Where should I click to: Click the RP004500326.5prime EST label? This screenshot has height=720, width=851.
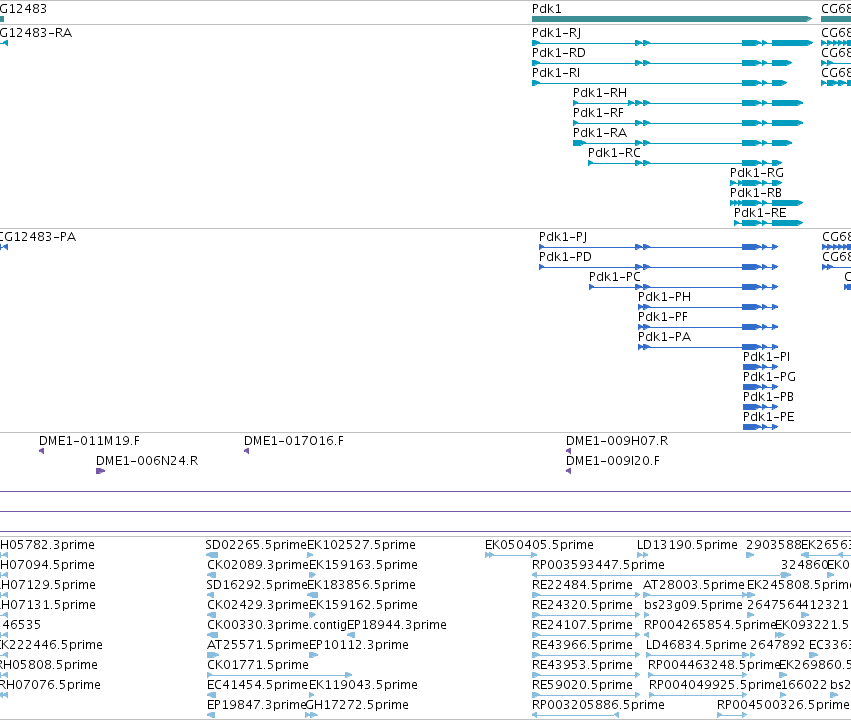(783, 705)
